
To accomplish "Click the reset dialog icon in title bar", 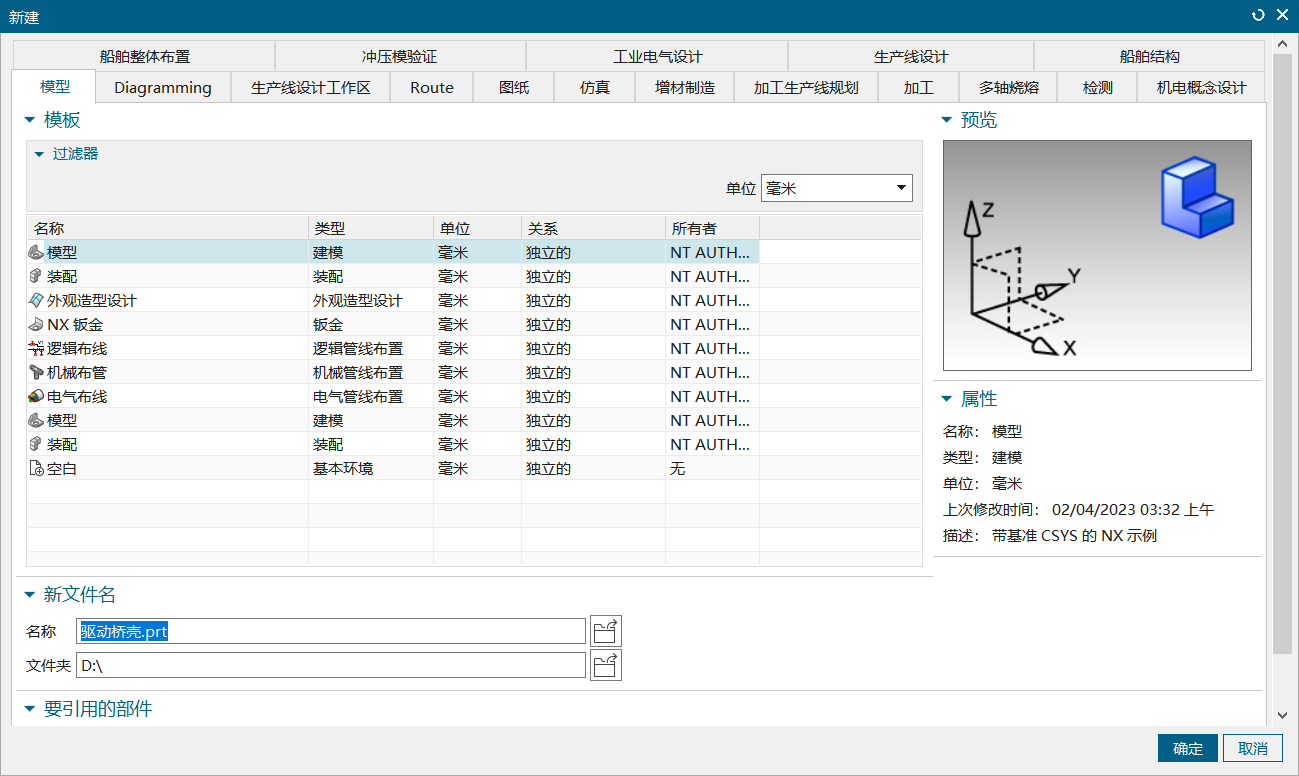I will 1257,15.
